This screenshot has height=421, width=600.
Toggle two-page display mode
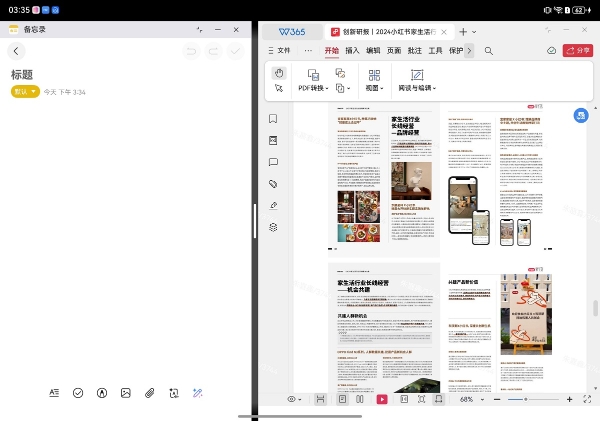pos(361,399)
